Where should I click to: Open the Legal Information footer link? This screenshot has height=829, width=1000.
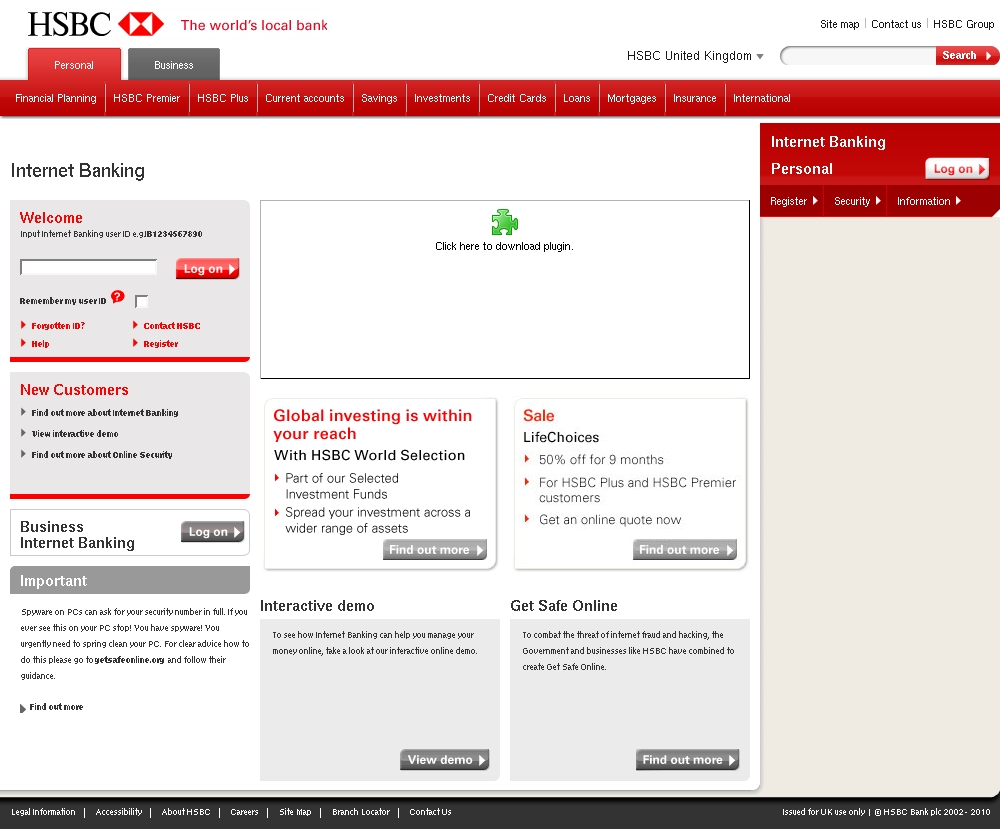click(x=43, y=812)
